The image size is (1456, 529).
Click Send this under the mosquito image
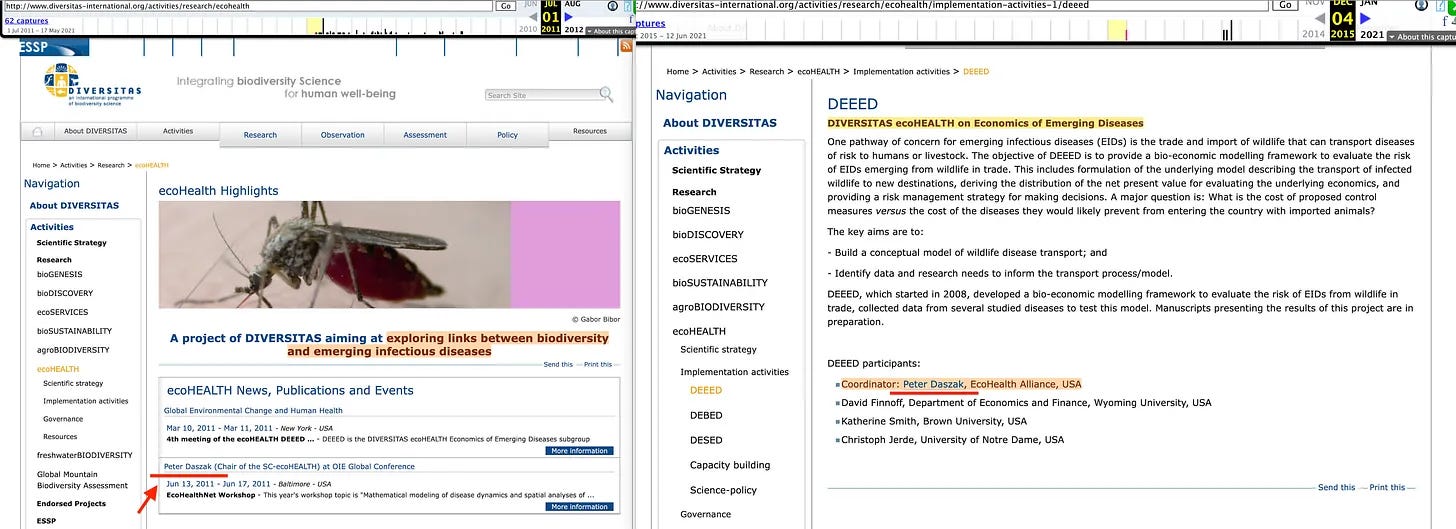tap(558, 365)
